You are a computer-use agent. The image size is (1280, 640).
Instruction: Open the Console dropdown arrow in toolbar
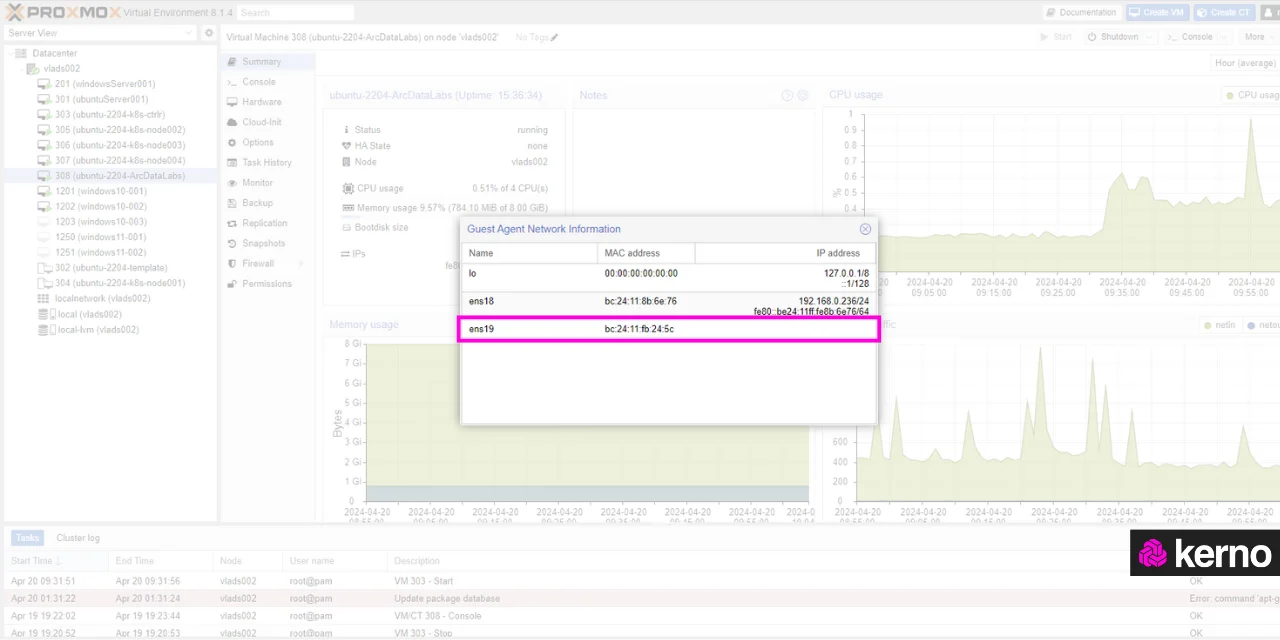tap(1225, 37)
